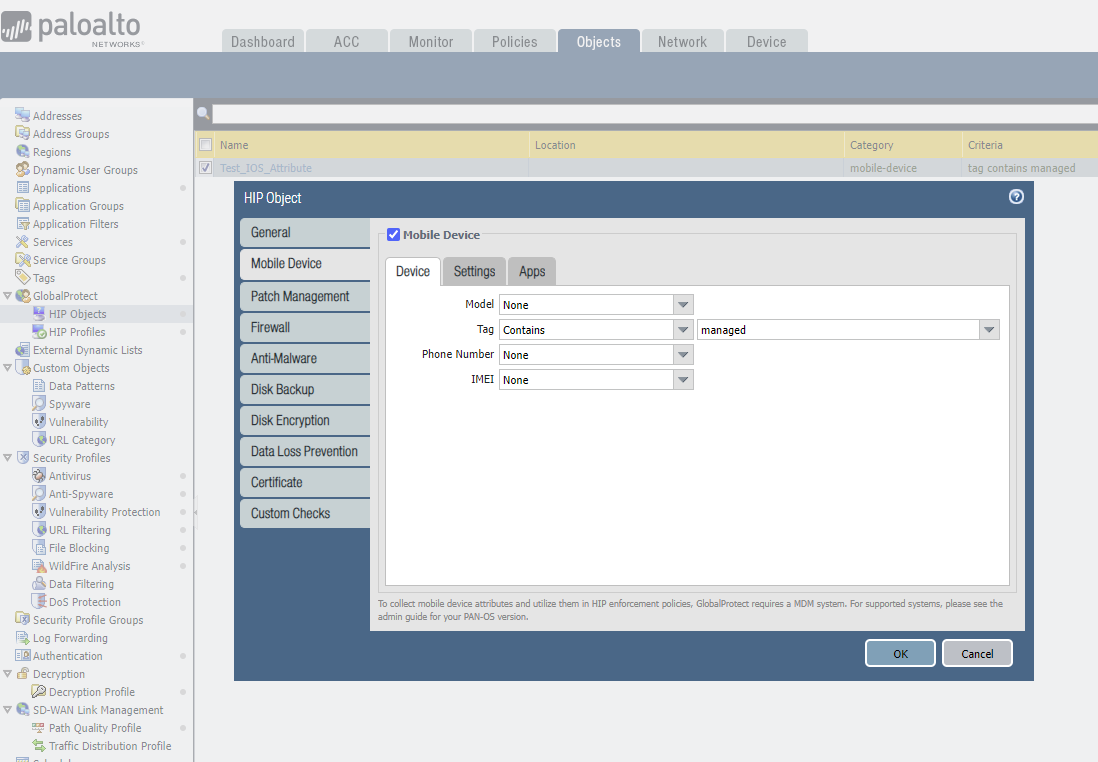This screenshot has height=762, width=1098.
Task: Toggle the Test_IOS_Attribute row checkbox
Action: (x=205, y=167)
